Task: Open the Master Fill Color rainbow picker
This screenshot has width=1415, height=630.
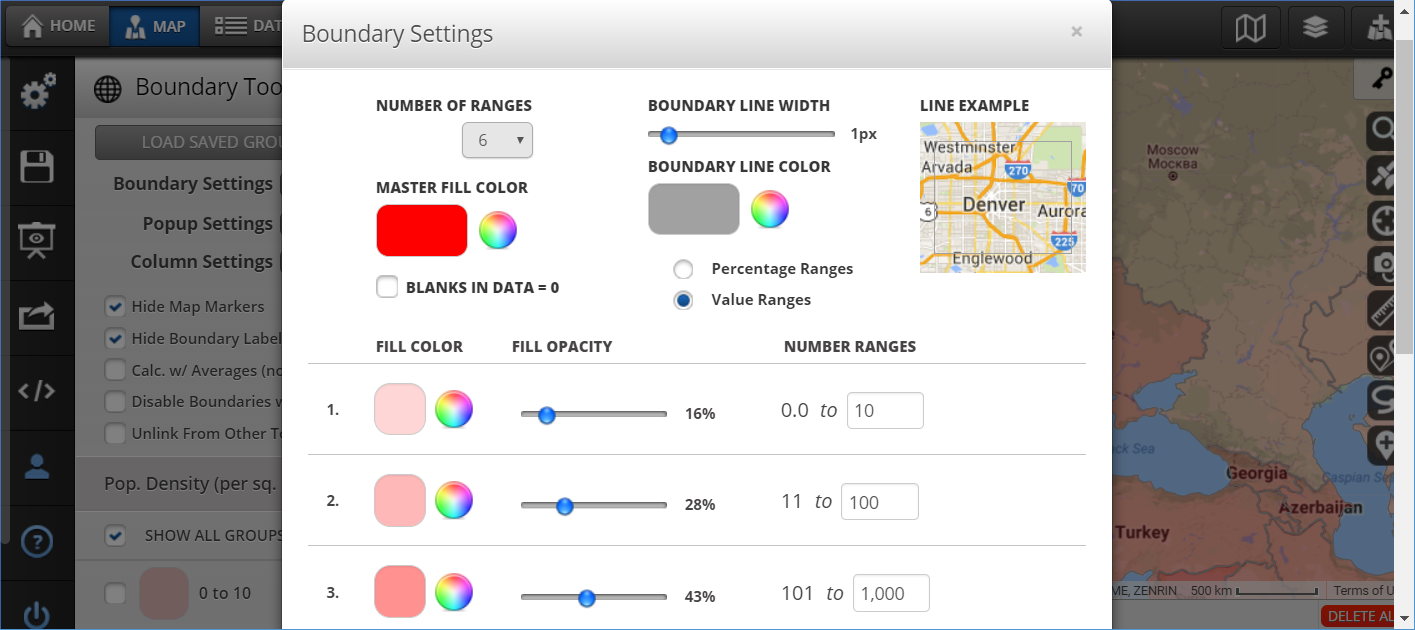Action: click(498, 230)
